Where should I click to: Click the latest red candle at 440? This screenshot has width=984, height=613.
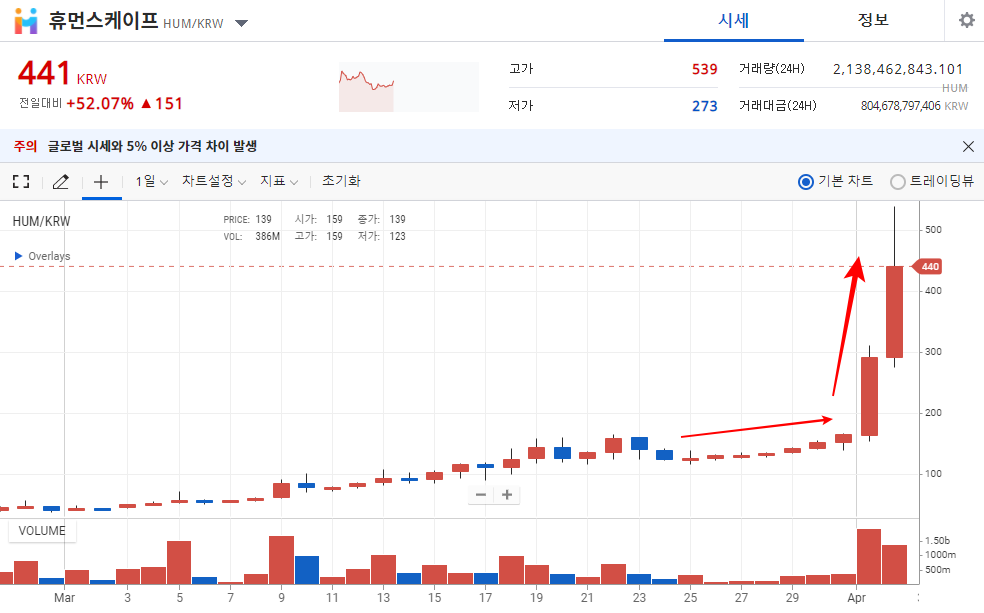[894, 312]
